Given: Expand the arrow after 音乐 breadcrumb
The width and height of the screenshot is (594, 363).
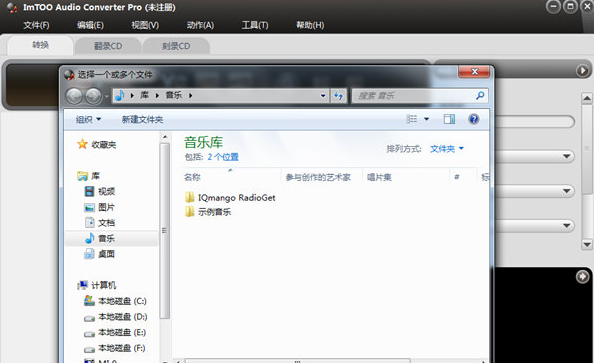Looking at the screenshot, I should tap(191, 95).
